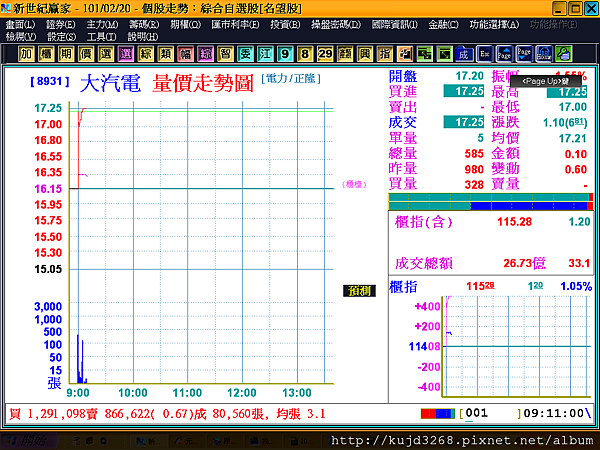The image size is (600, 450).
Task: Click the 預測 button
Action: point(359,291)
